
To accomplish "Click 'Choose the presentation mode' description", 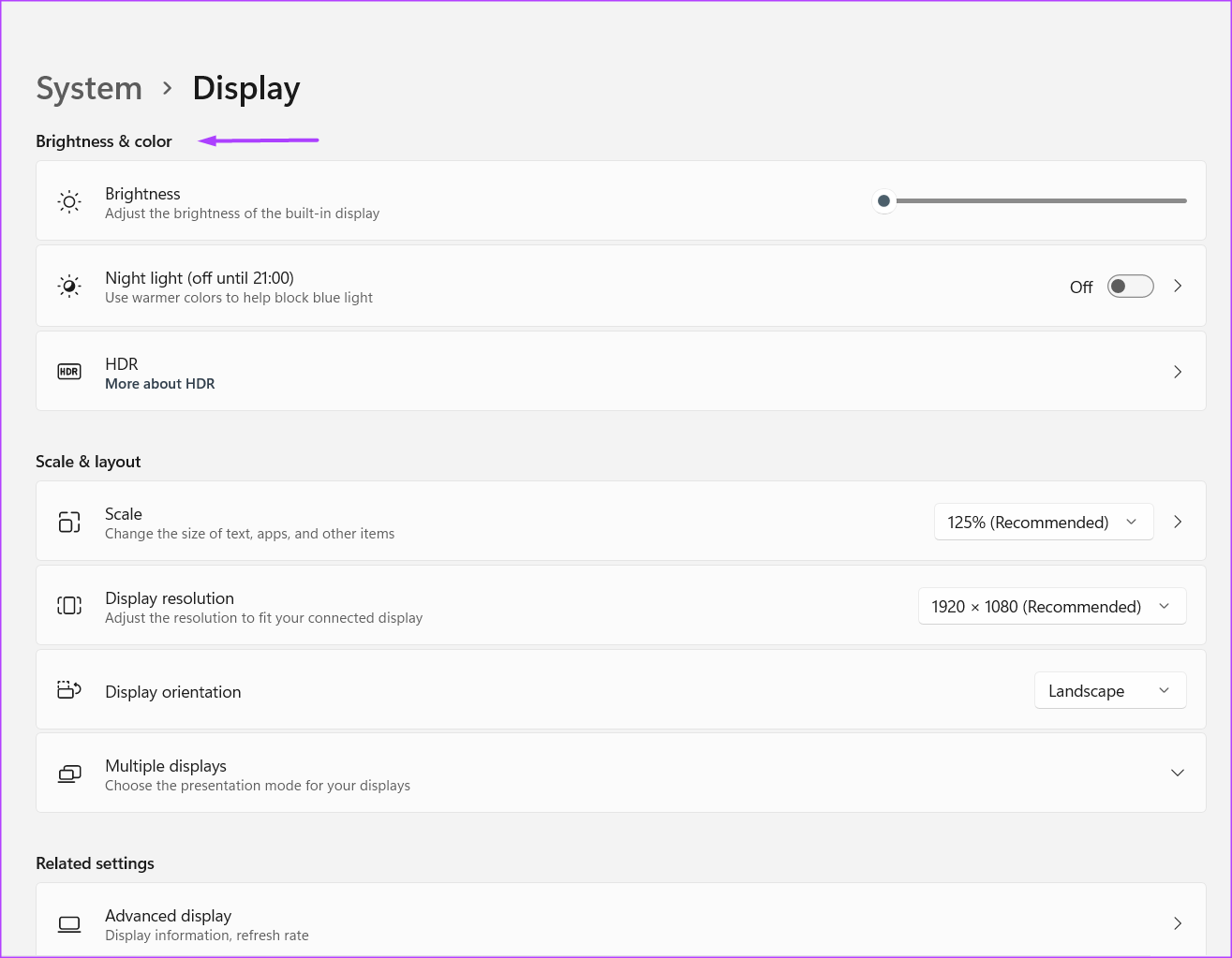I will coord(258,786).
